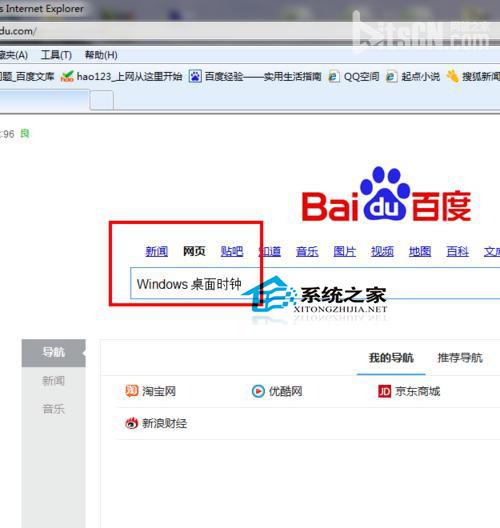Click the 音乐 link above search box
The height and width of the screenshot is (528, 500).
pyautogui.click(x=307, y=251)
